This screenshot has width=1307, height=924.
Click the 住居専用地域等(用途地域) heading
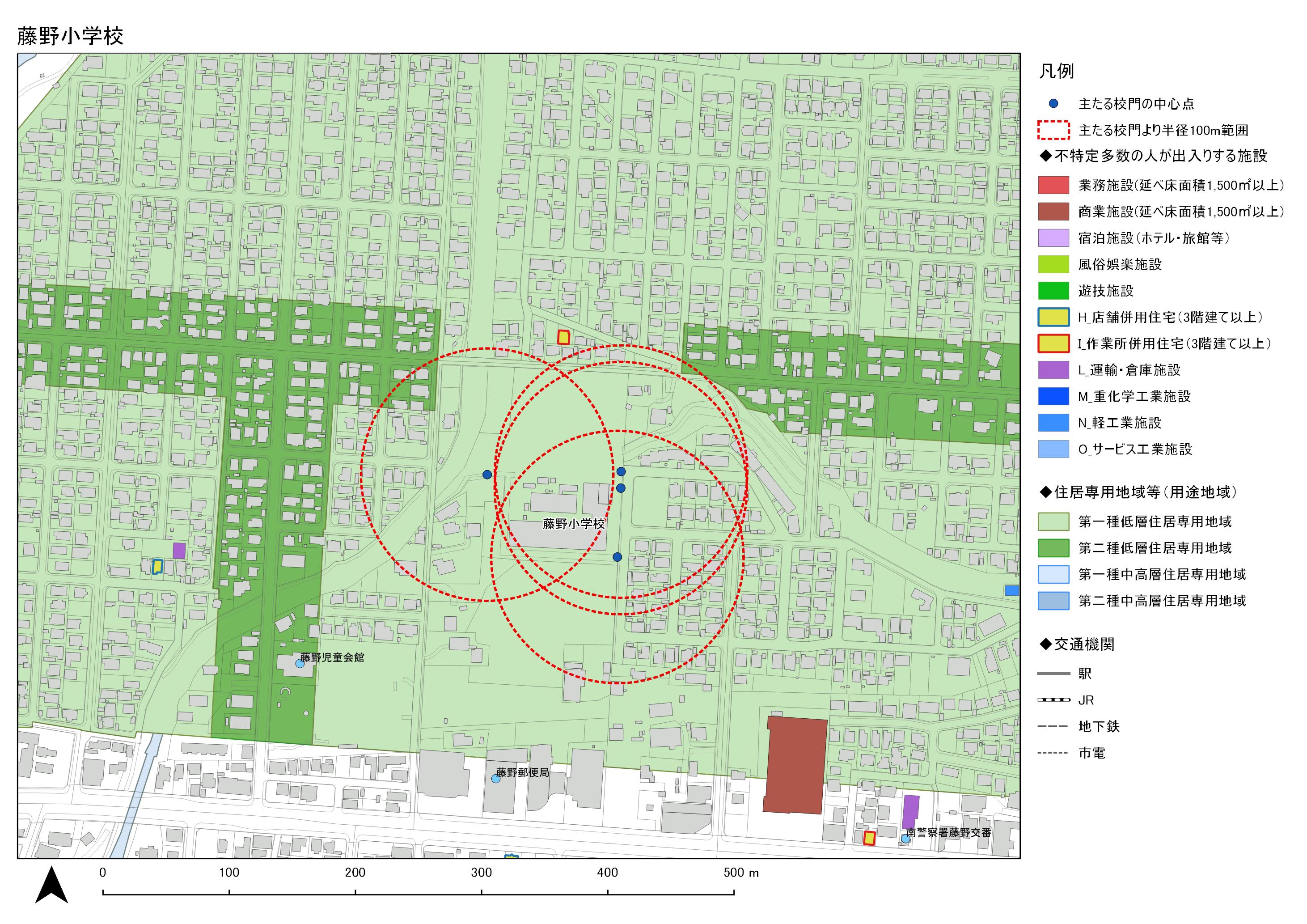[1138, 492]
